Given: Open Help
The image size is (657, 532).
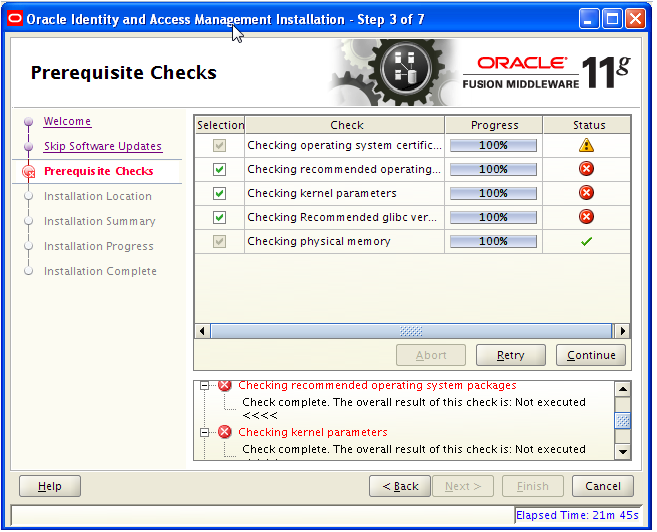Looking at the screenshot, I should (50, 486).
